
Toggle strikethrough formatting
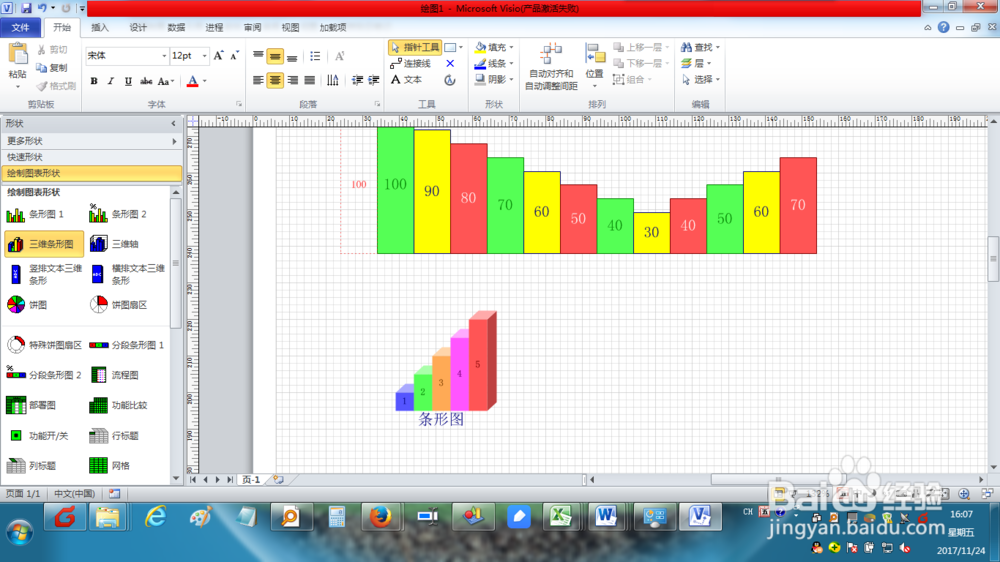pyautogui.click(x=146, y=81)
